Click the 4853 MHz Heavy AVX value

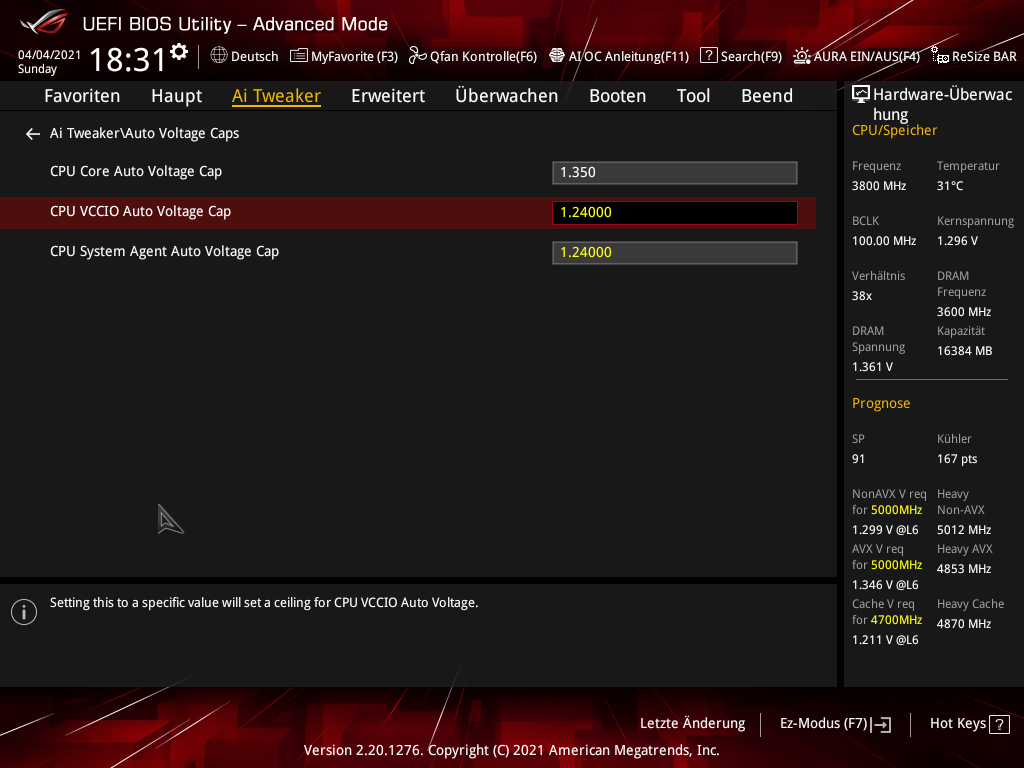pos(964,569)
